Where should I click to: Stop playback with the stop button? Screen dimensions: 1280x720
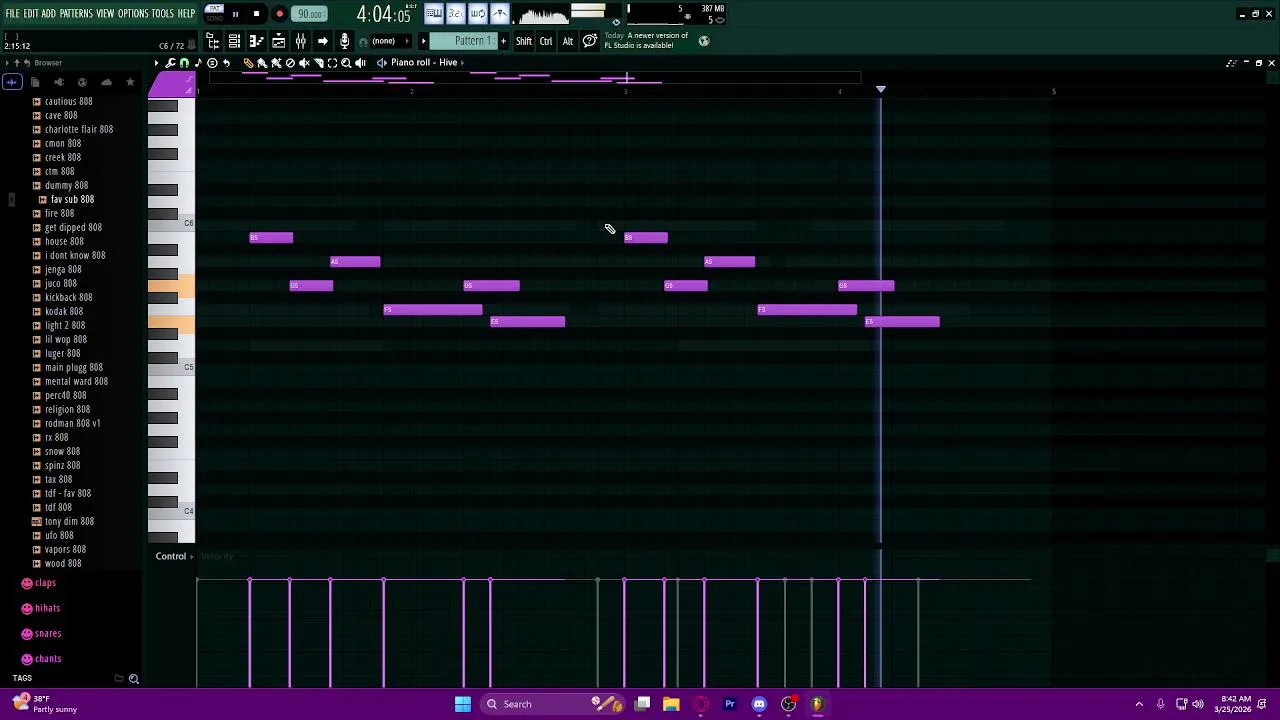click(256, 14)
